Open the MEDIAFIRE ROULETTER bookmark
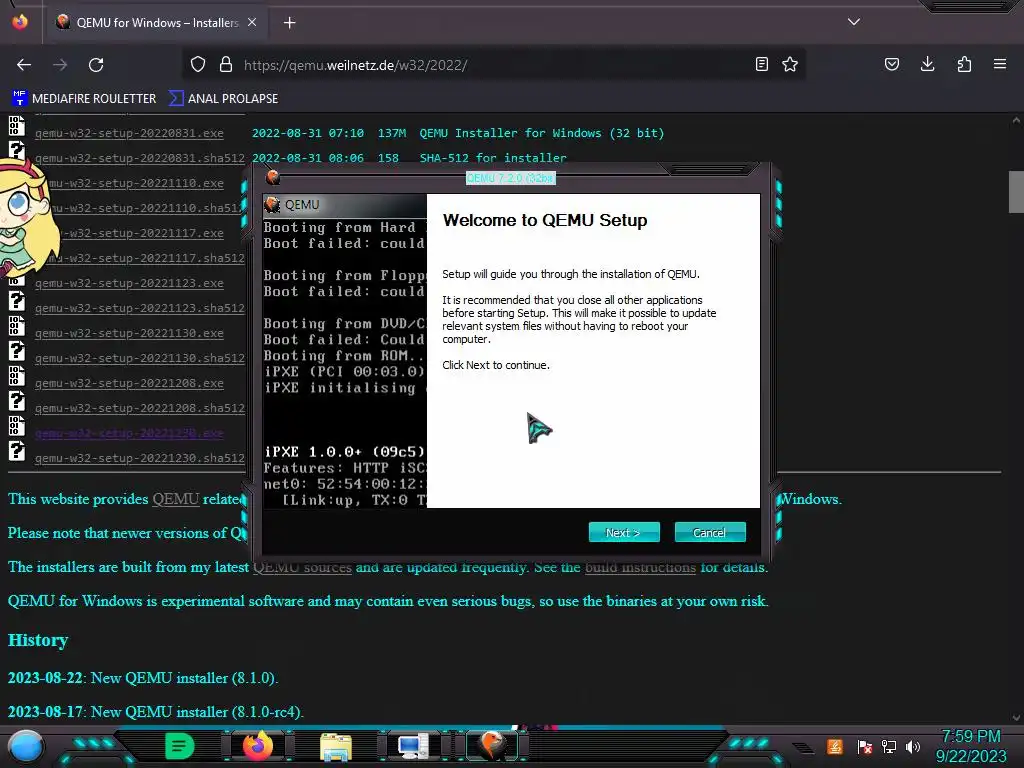Image resolution: width=1024 pixels, height=768 pixels. coord(84,99)
